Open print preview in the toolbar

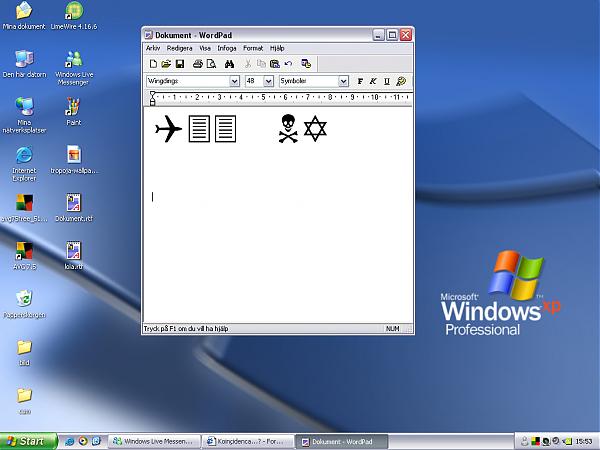tap(211, 64)
